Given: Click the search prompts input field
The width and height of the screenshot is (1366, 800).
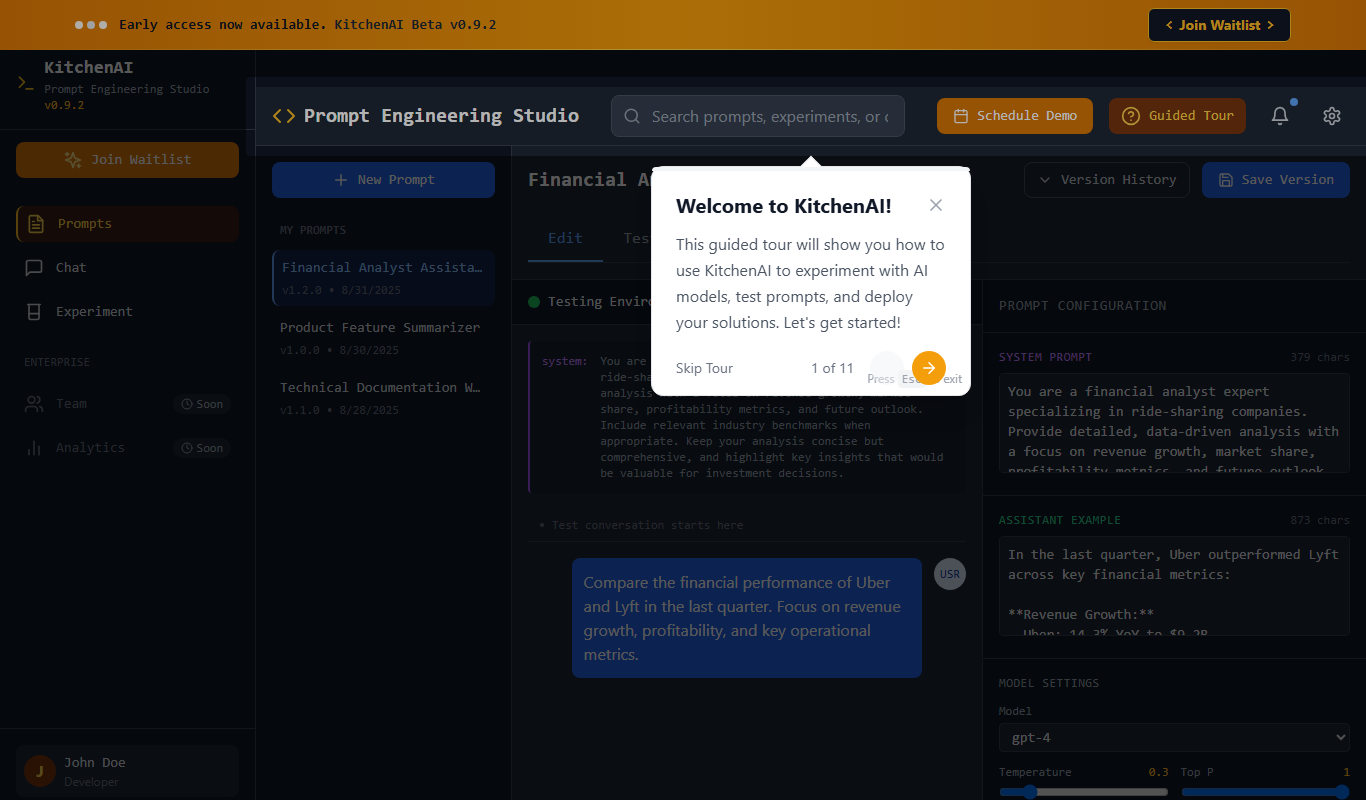Looking at the screenshot, I should [x=758, y=116].
